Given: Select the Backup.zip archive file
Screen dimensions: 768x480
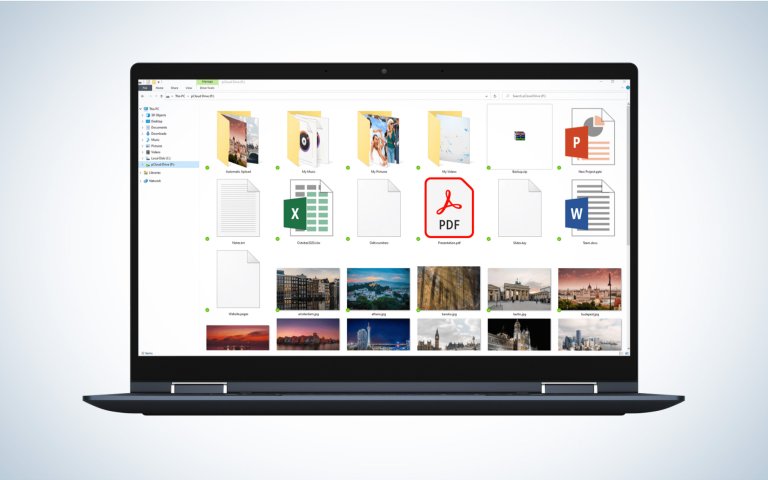Looking at the screenshot, I should pos(519,137).
